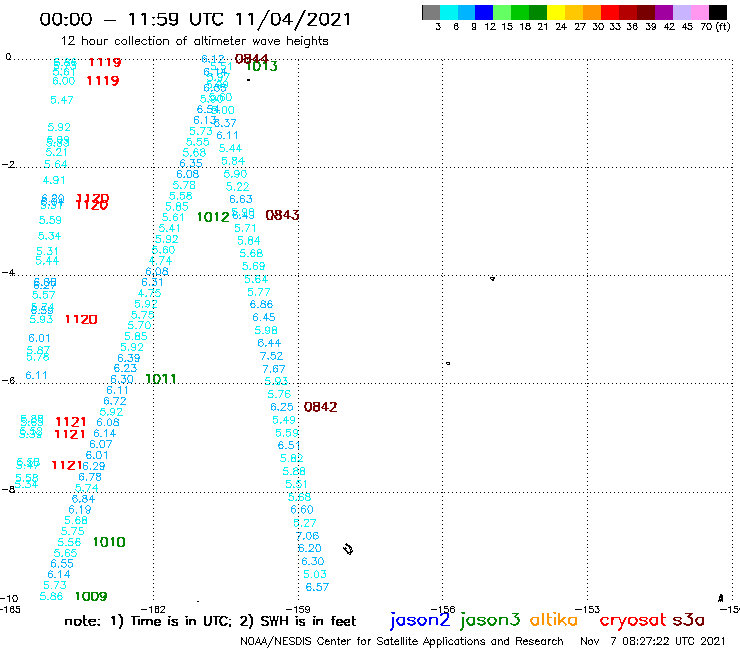Click the wave height value 4.91
The width and height of the screenshot is (740, 650).
[x=54, y=180]
